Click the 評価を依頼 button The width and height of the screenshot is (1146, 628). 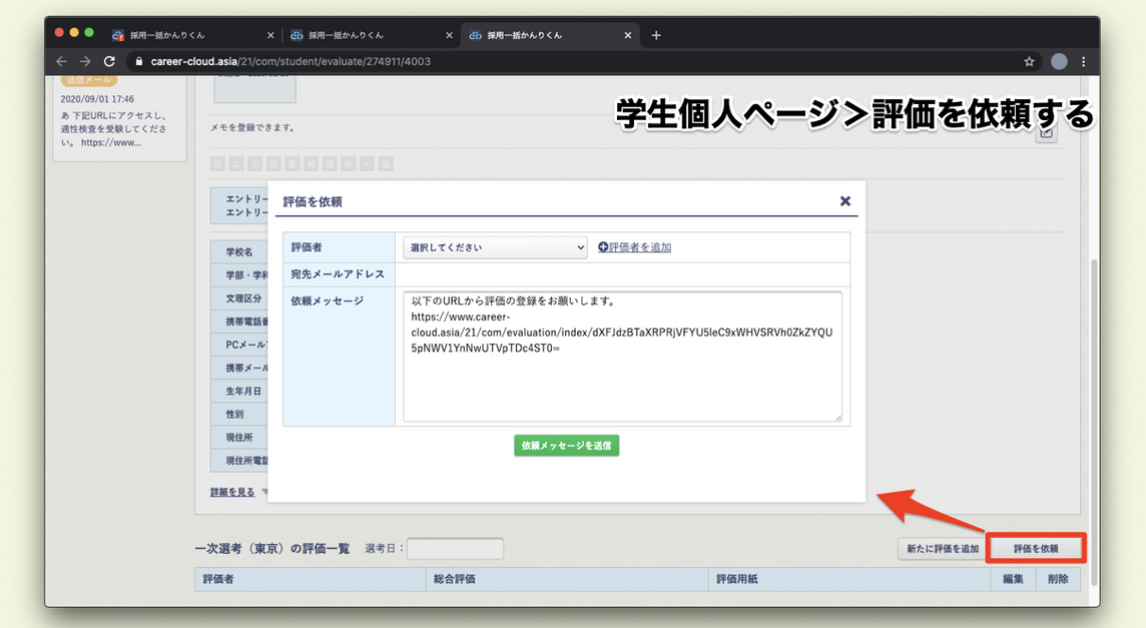click(1035, 548)
